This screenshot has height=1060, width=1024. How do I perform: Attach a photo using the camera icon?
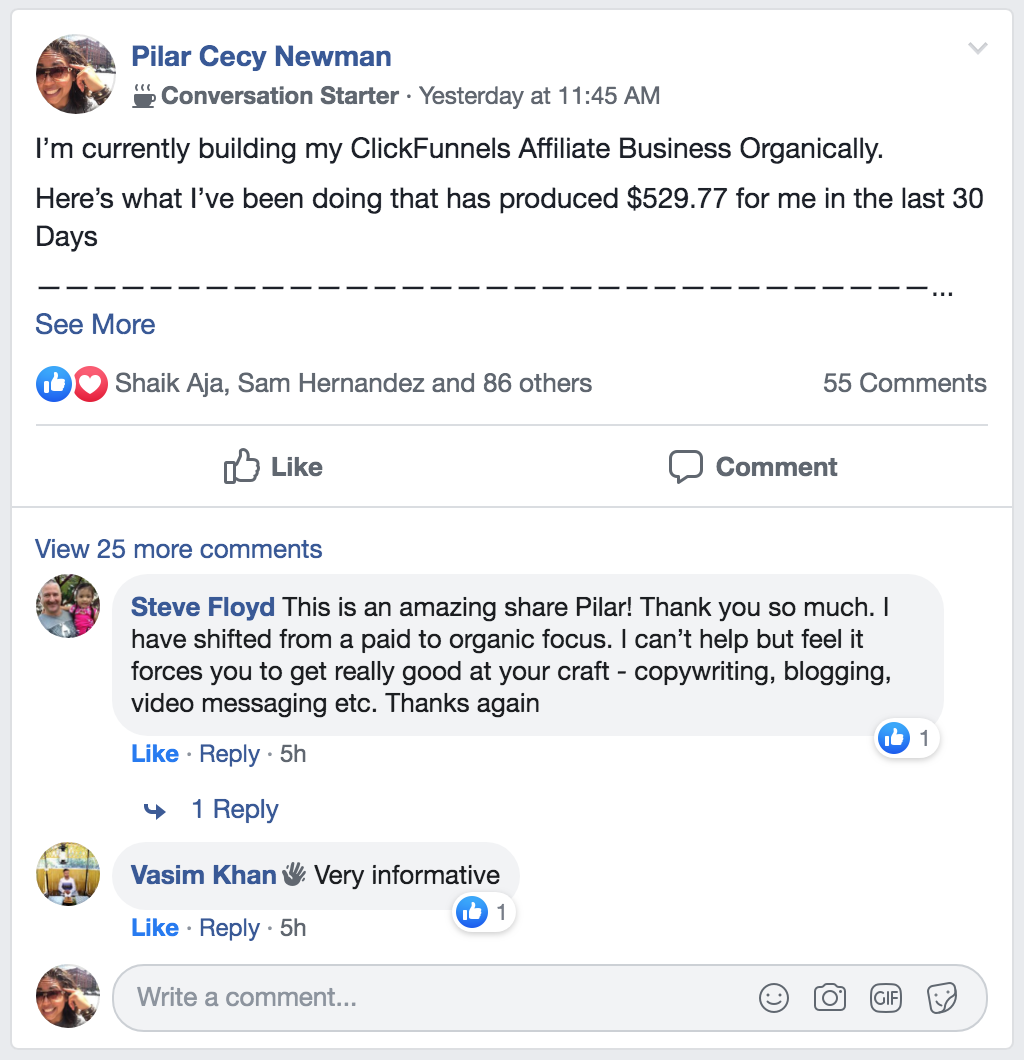[829, 997]
